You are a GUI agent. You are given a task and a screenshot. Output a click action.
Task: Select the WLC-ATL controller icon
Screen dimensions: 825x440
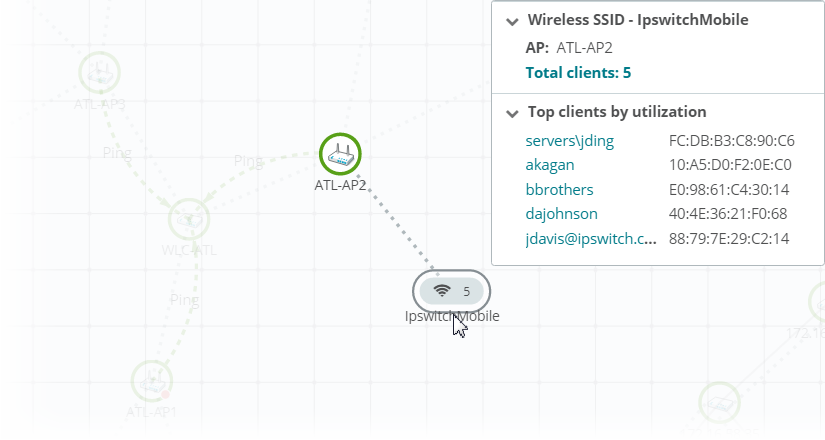click(188, 218)
